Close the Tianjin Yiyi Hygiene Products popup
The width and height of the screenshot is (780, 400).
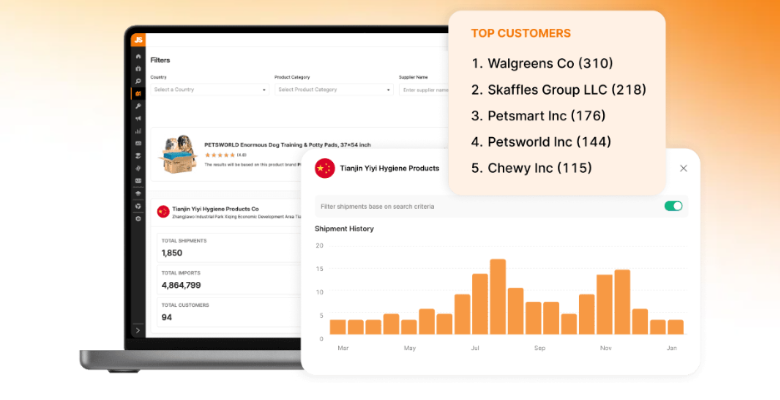pos(683,168)
